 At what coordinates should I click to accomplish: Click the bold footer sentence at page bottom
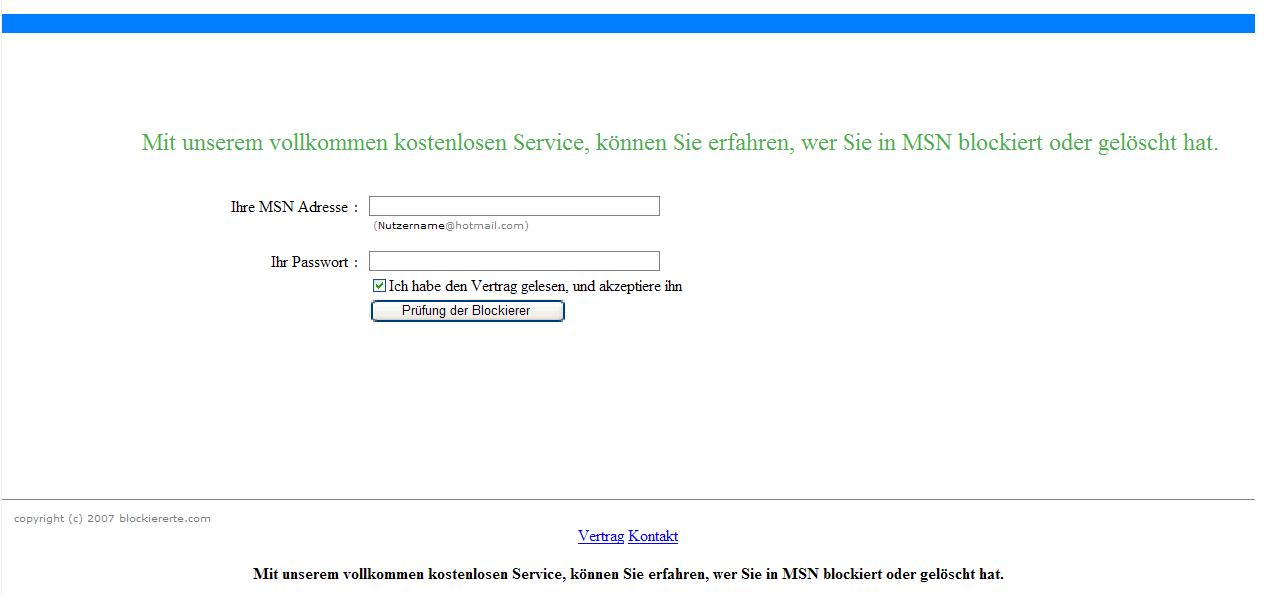pyautogui.click(x=628, y=574)
